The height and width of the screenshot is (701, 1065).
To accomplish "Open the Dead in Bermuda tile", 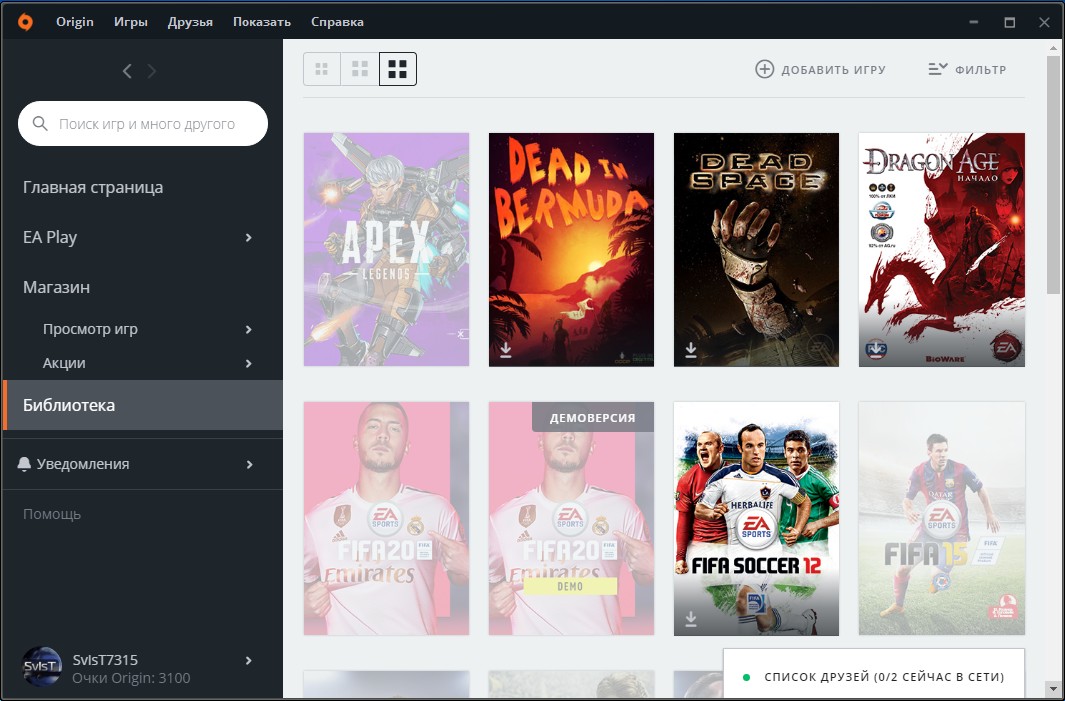I will coord(571,249).
